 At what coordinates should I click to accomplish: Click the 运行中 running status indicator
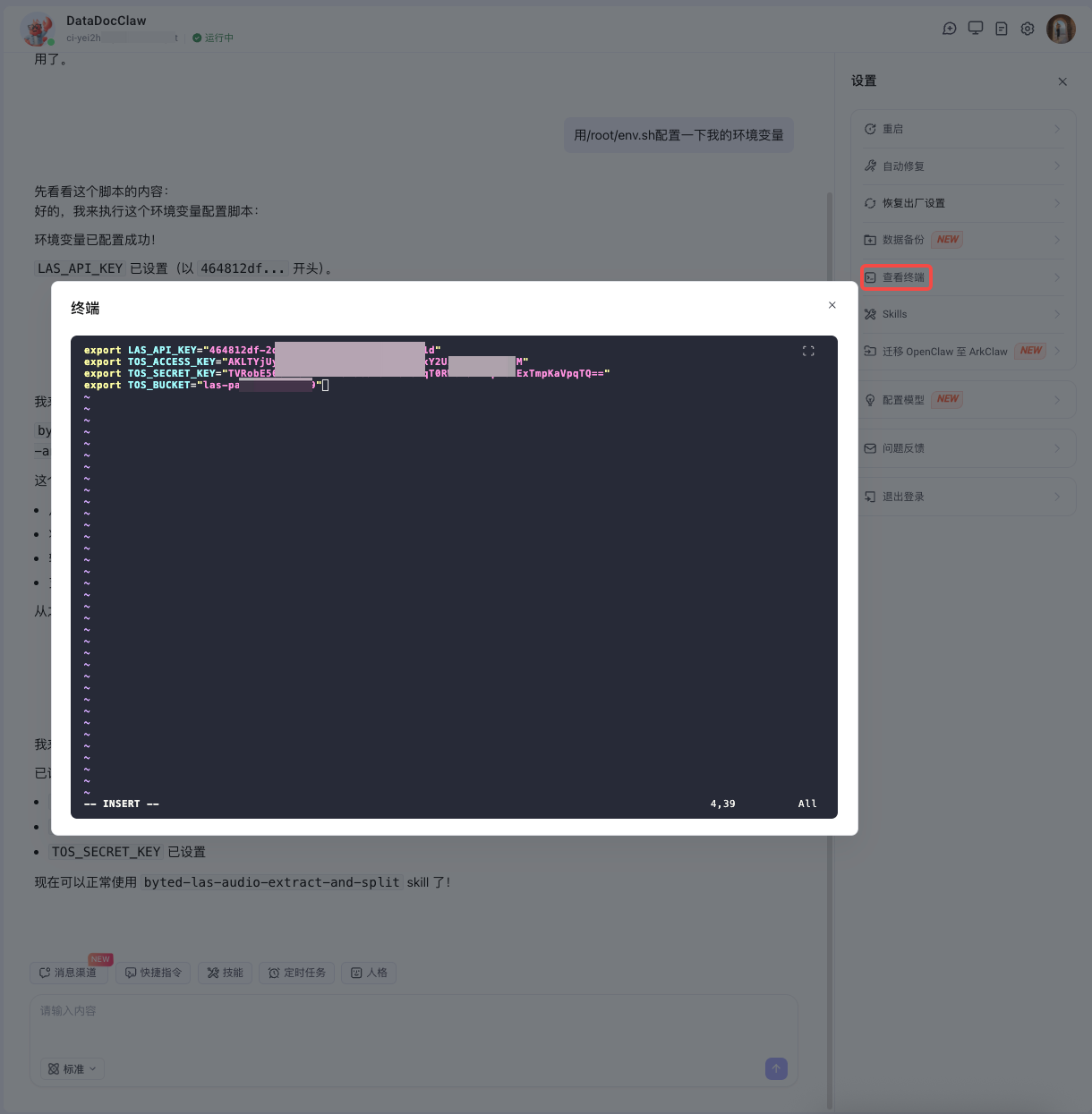[213, 38]
